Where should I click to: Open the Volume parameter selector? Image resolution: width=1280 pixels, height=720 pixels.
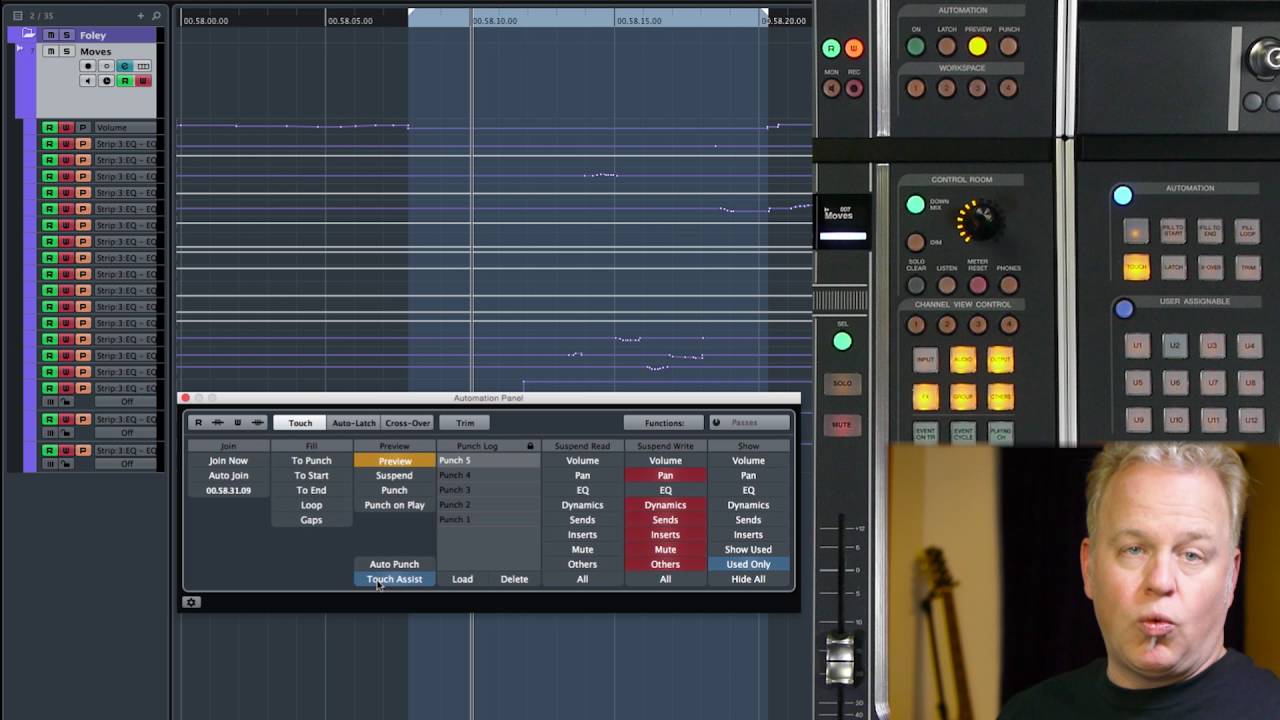[125, 127]
